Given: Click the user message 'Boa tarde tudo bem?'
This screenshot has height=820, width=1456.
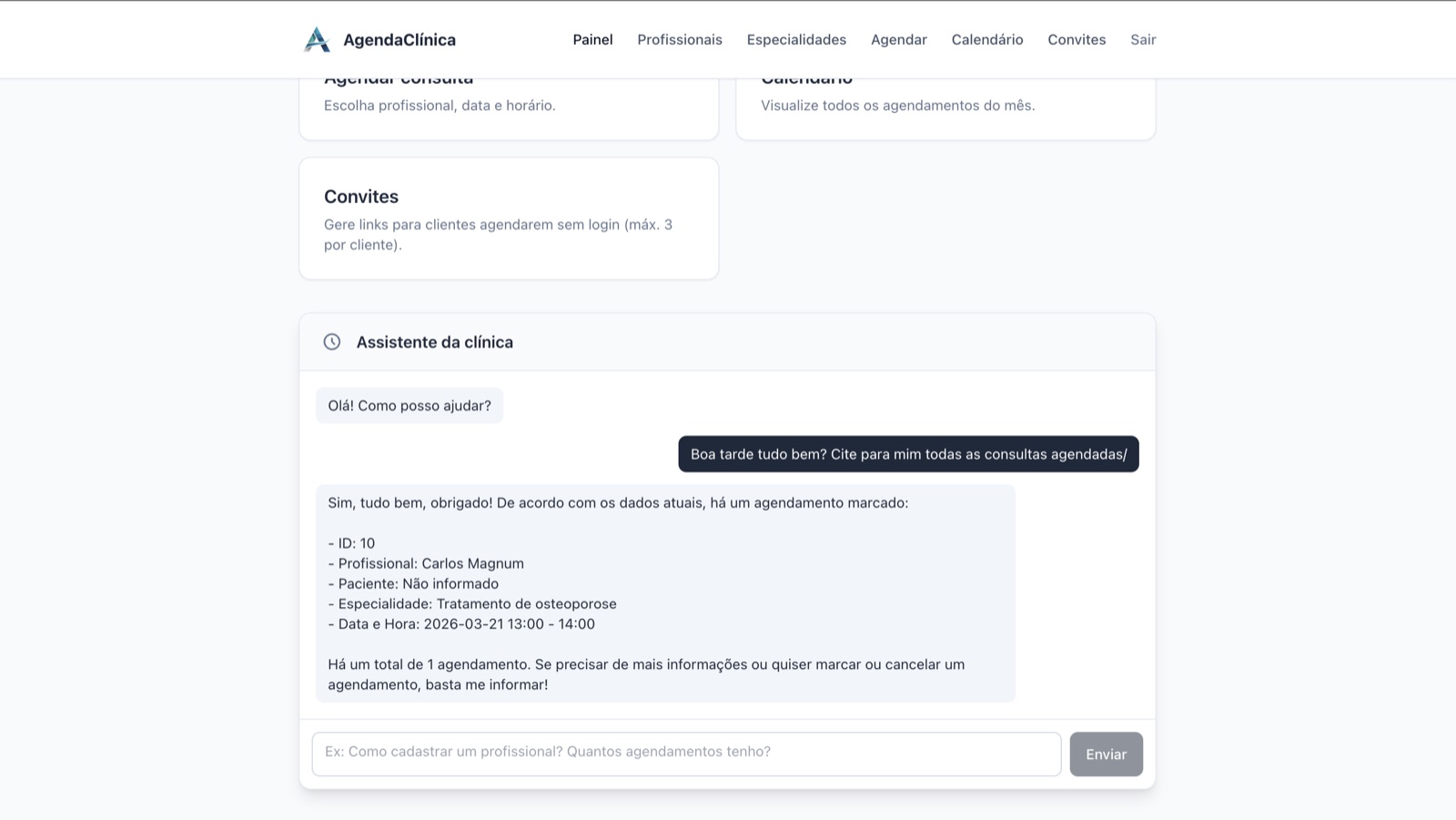Looking at the screenshot, I should (908, 454).
